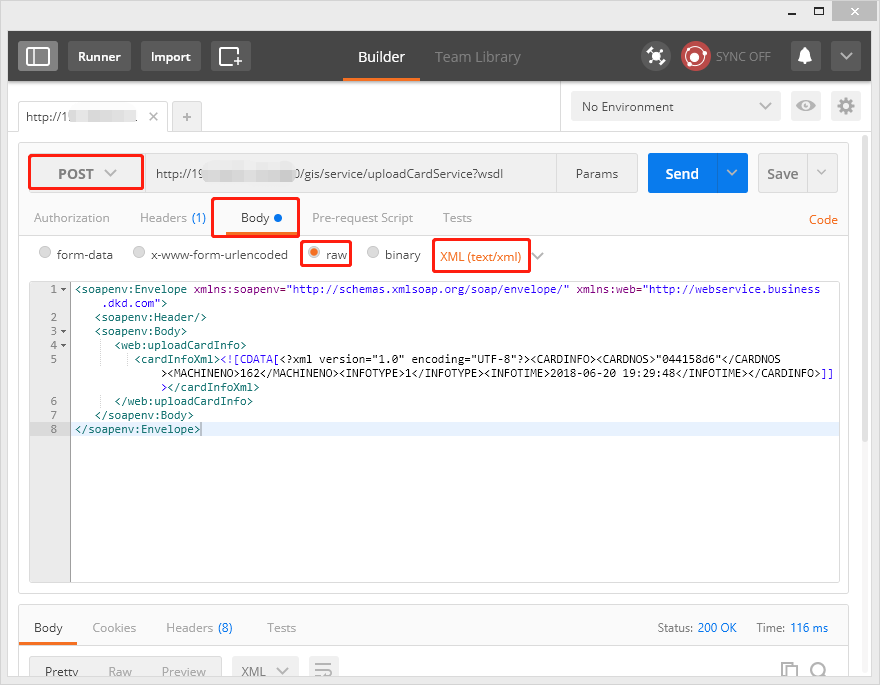
Task: Open the notifications bell
Action: pos(804,56)
